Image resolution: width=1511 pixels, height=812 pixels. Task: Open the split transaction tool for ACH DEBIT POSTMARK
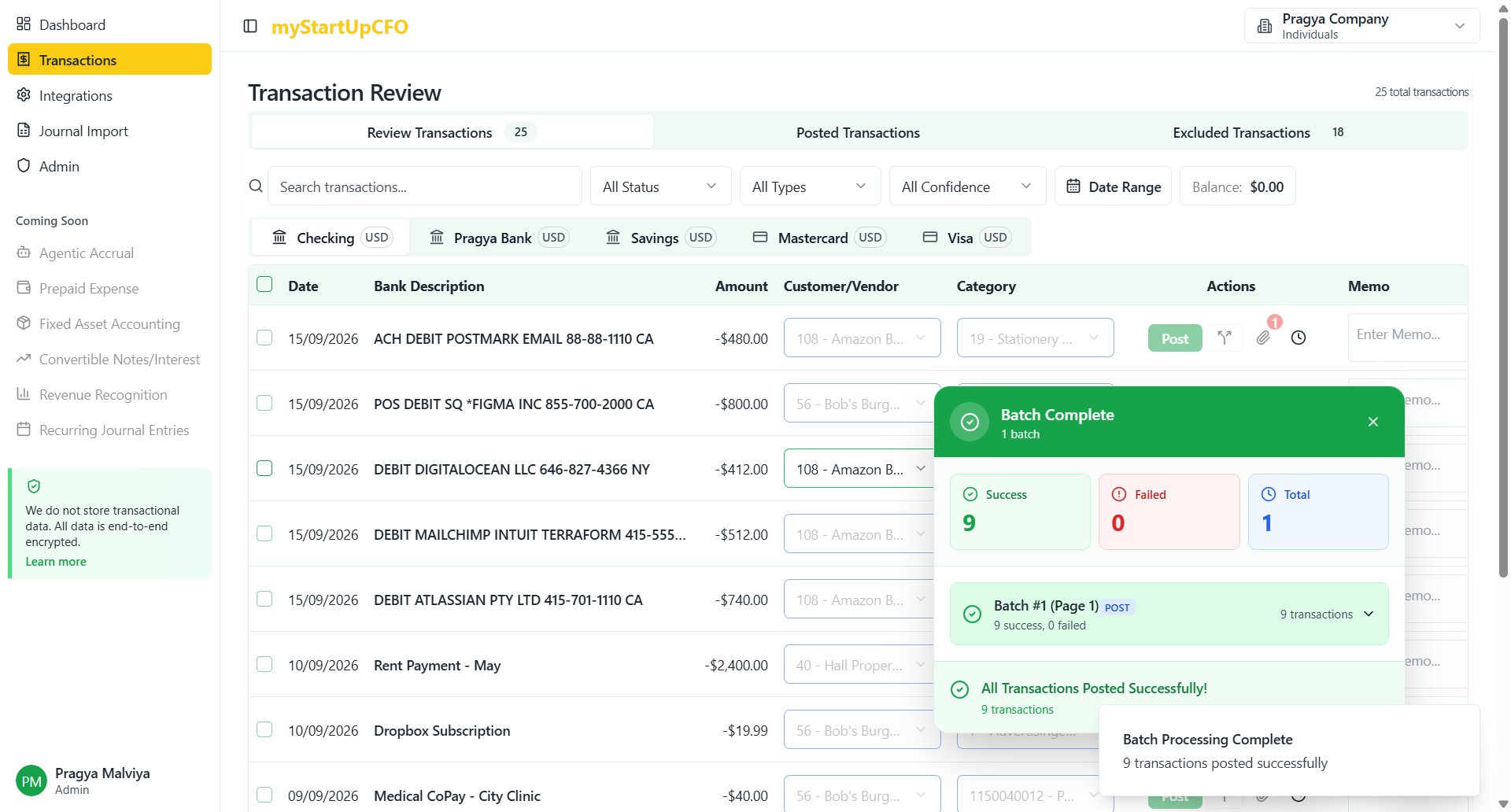1225,338
